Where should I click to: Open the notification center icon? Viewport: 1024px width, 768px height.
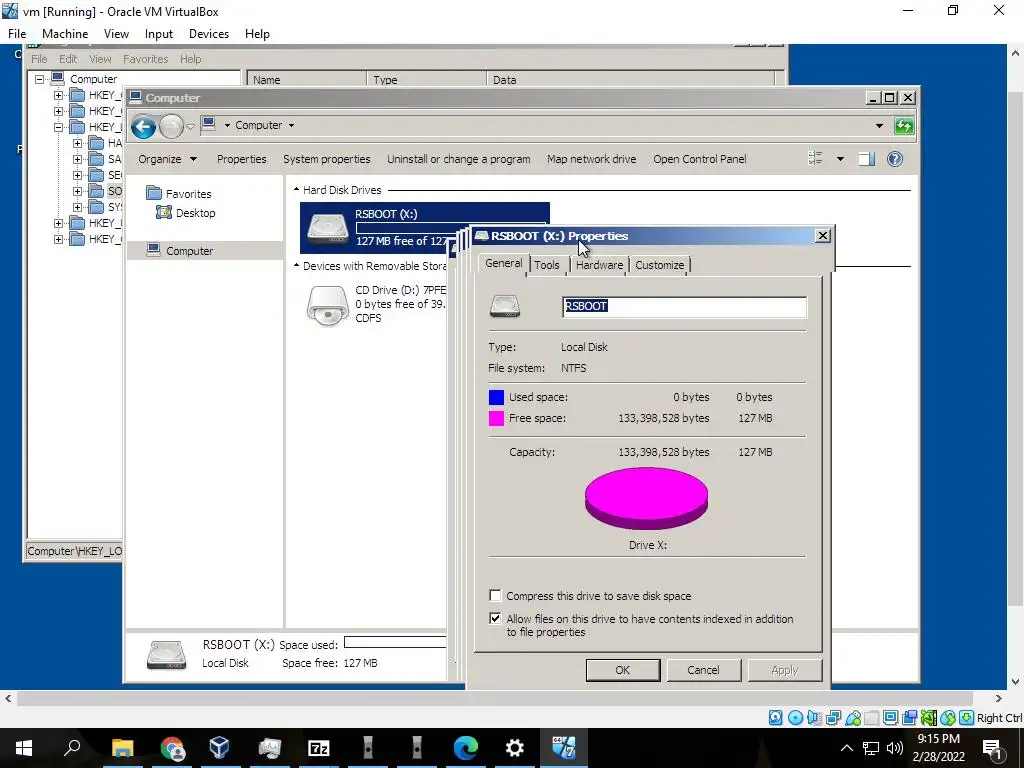coord(992,748)
